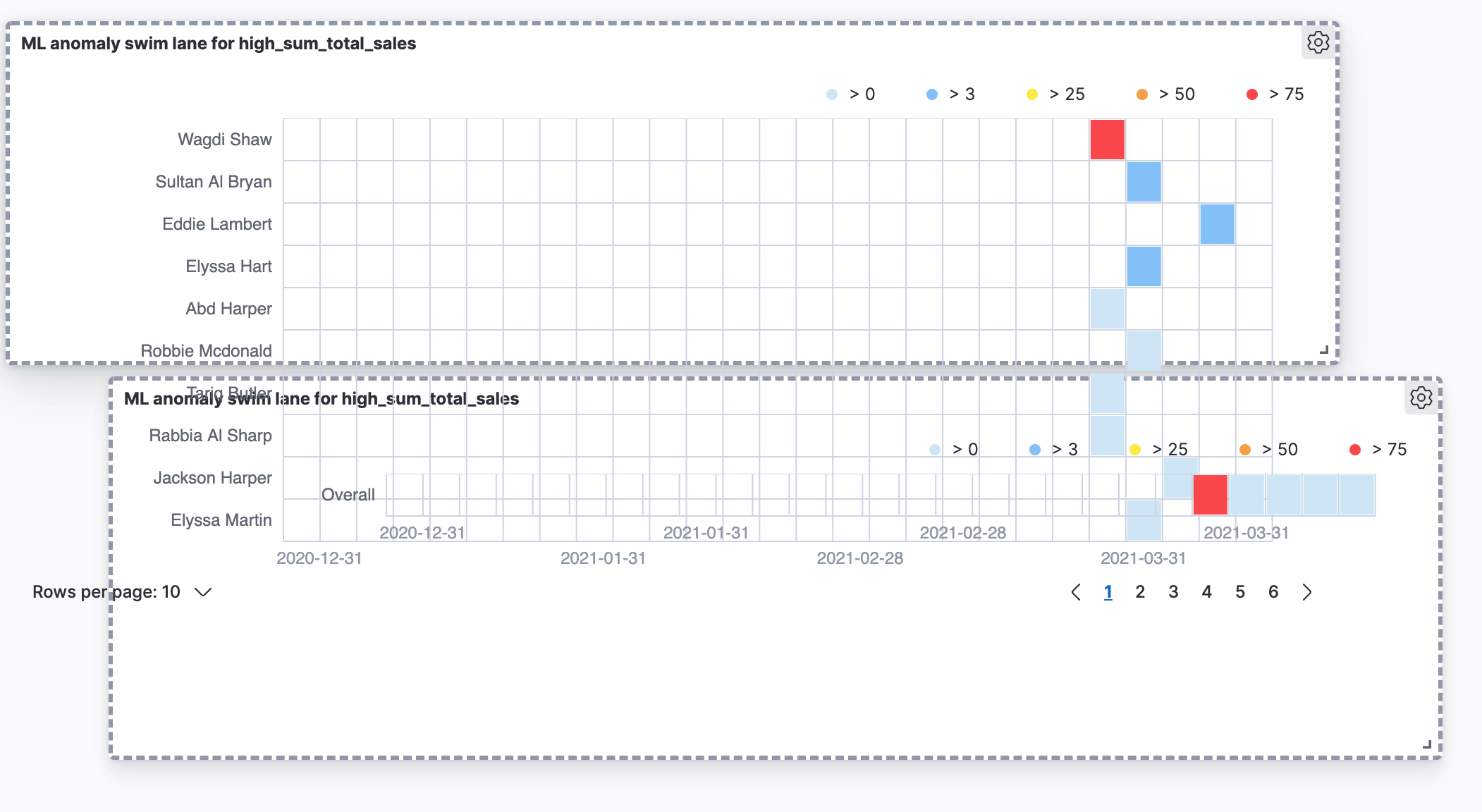Image resolution: width=1482 pixels, height=812 pixels.
Task: Go to page 5
Action: click(x=1240, y=592)
